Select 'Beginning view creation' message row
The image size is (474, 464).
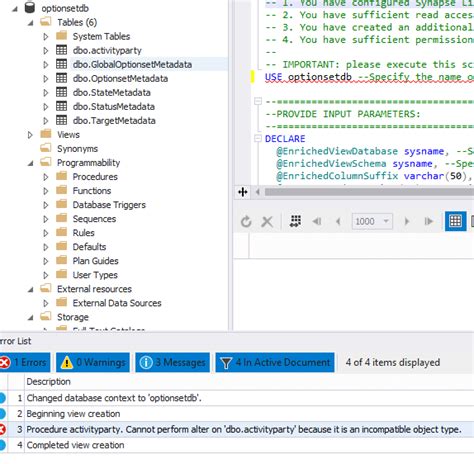point(237,414)
